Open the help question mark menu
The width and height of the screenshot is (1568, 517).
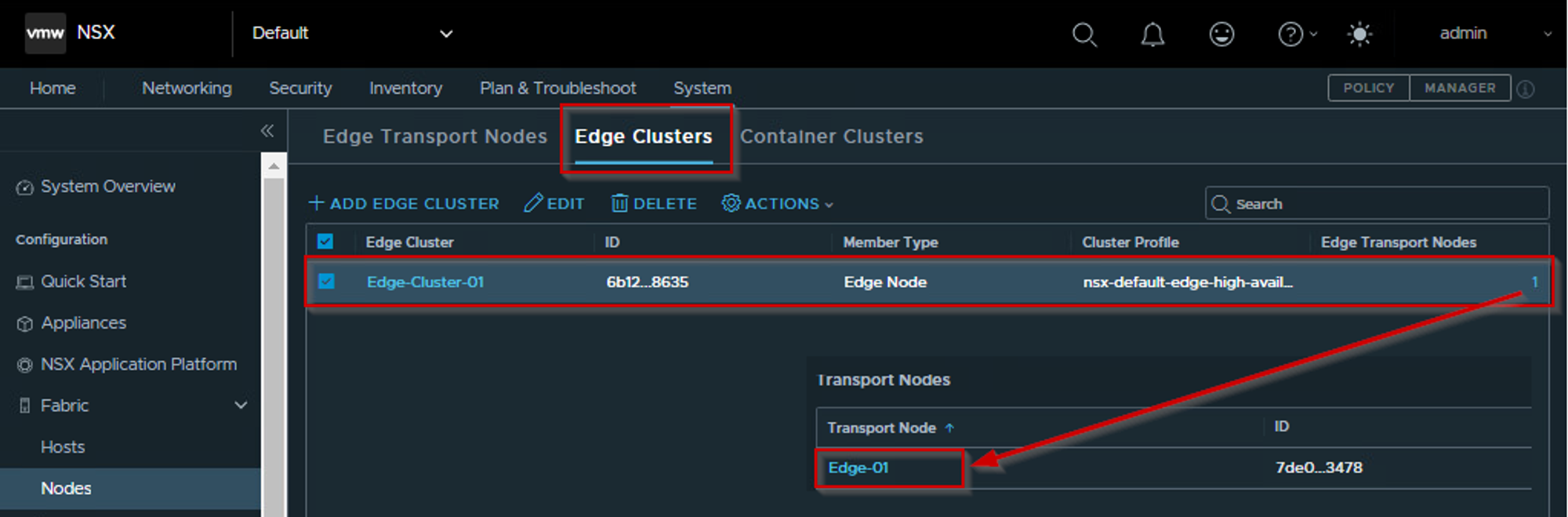(x=1290, y=35)
